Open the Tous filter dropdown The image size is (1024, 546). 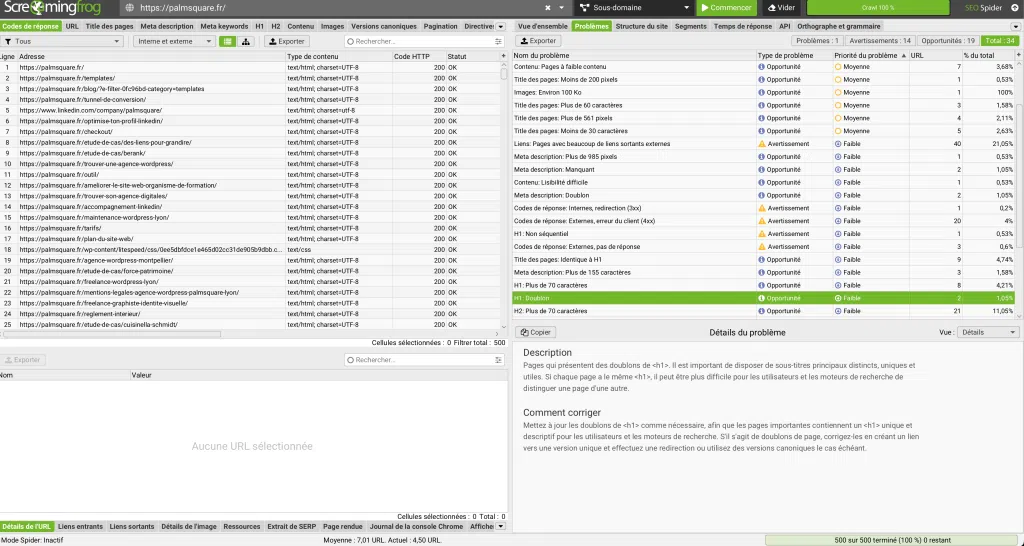point(62,41)
